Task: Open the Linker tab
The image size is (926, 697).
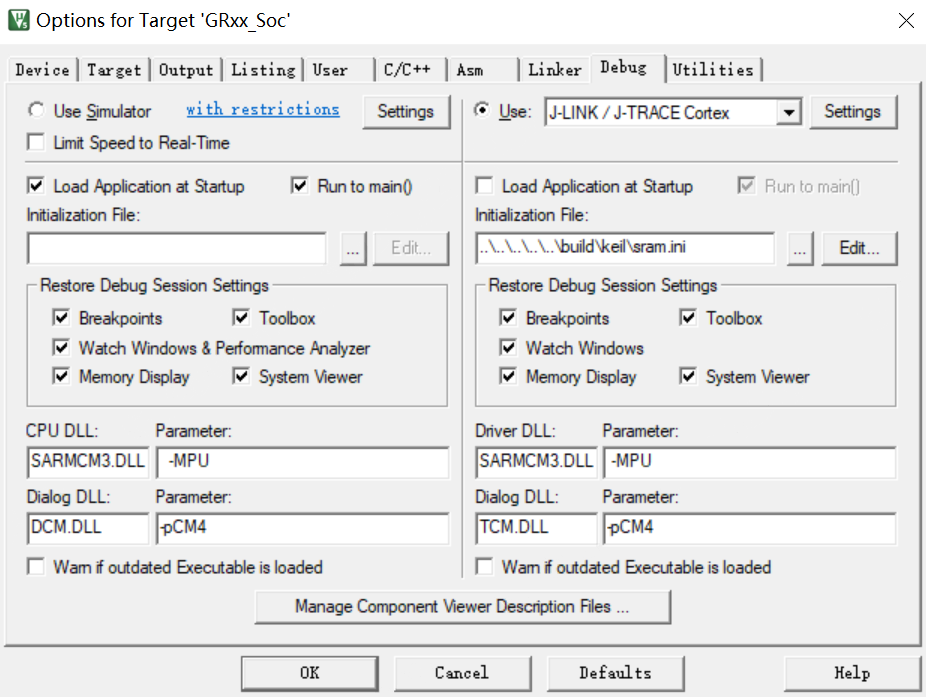Action: point(555,70)
